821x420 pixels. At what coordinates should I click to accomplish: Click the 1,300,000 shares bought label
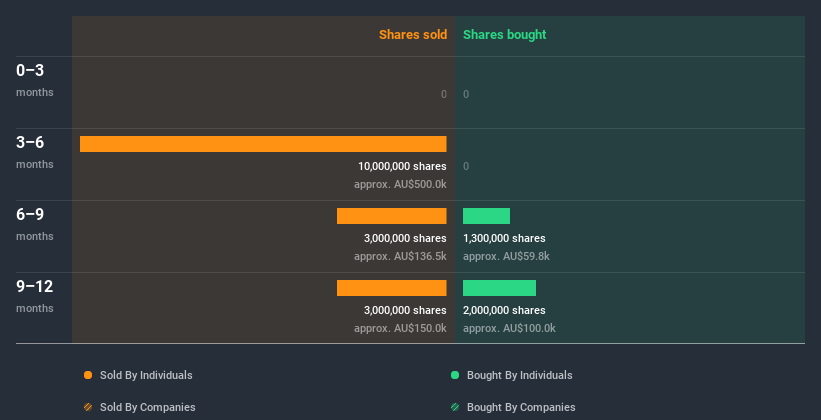[x=504, y=238]
